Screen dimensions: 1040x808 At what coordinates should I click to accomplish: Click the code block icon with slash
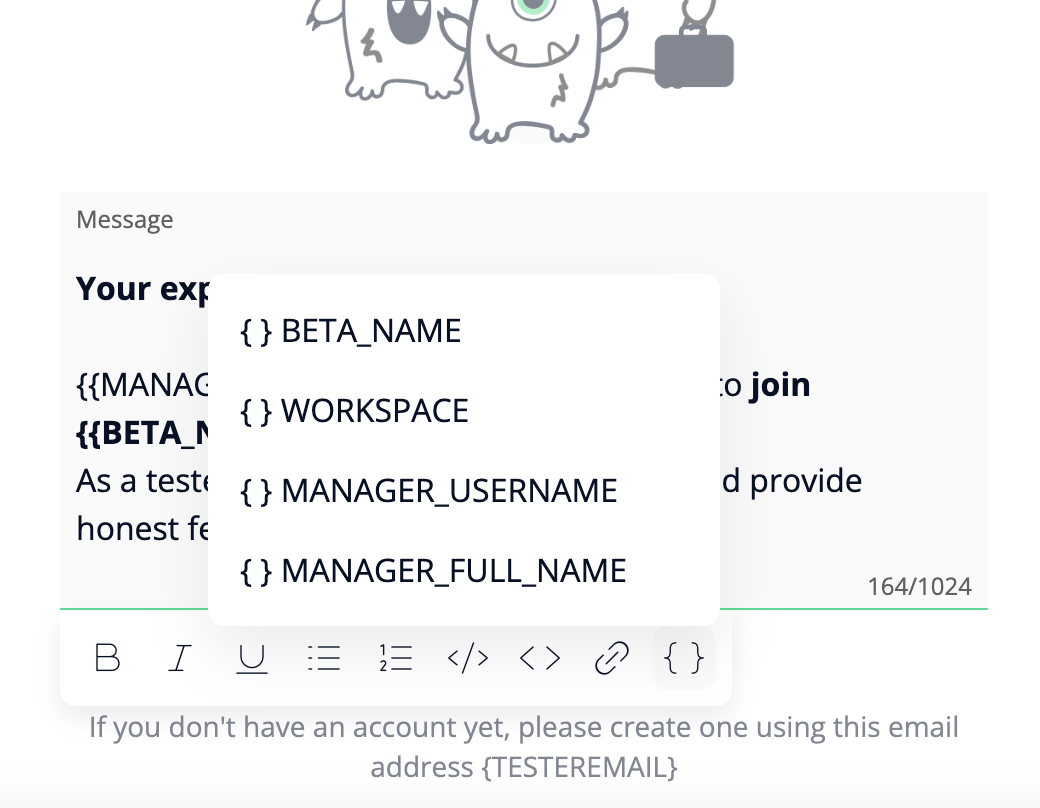tap(468, 658)
